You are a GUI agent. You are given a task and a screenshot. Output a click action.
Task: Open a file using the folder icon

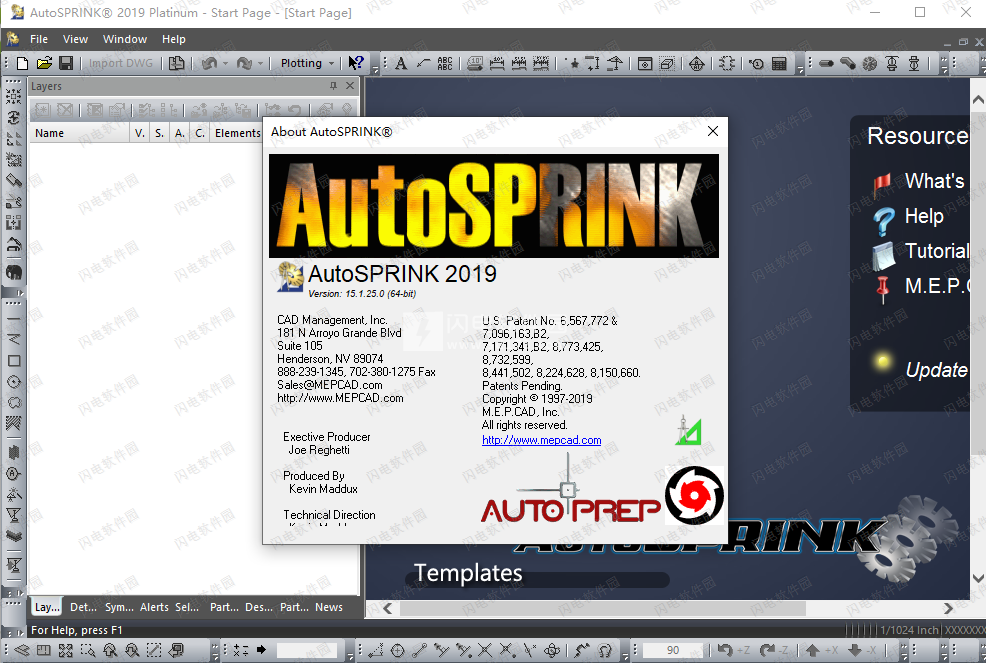click(44, 63)
